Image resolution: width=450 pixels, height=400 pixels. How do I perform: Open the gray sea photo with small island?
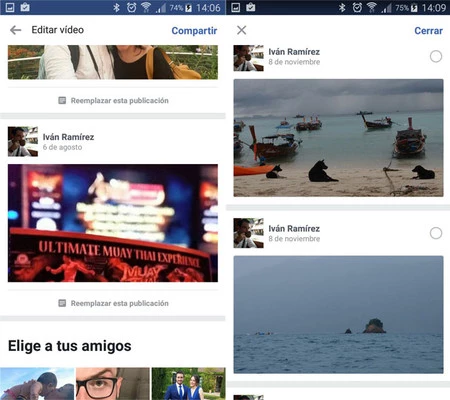338,314
